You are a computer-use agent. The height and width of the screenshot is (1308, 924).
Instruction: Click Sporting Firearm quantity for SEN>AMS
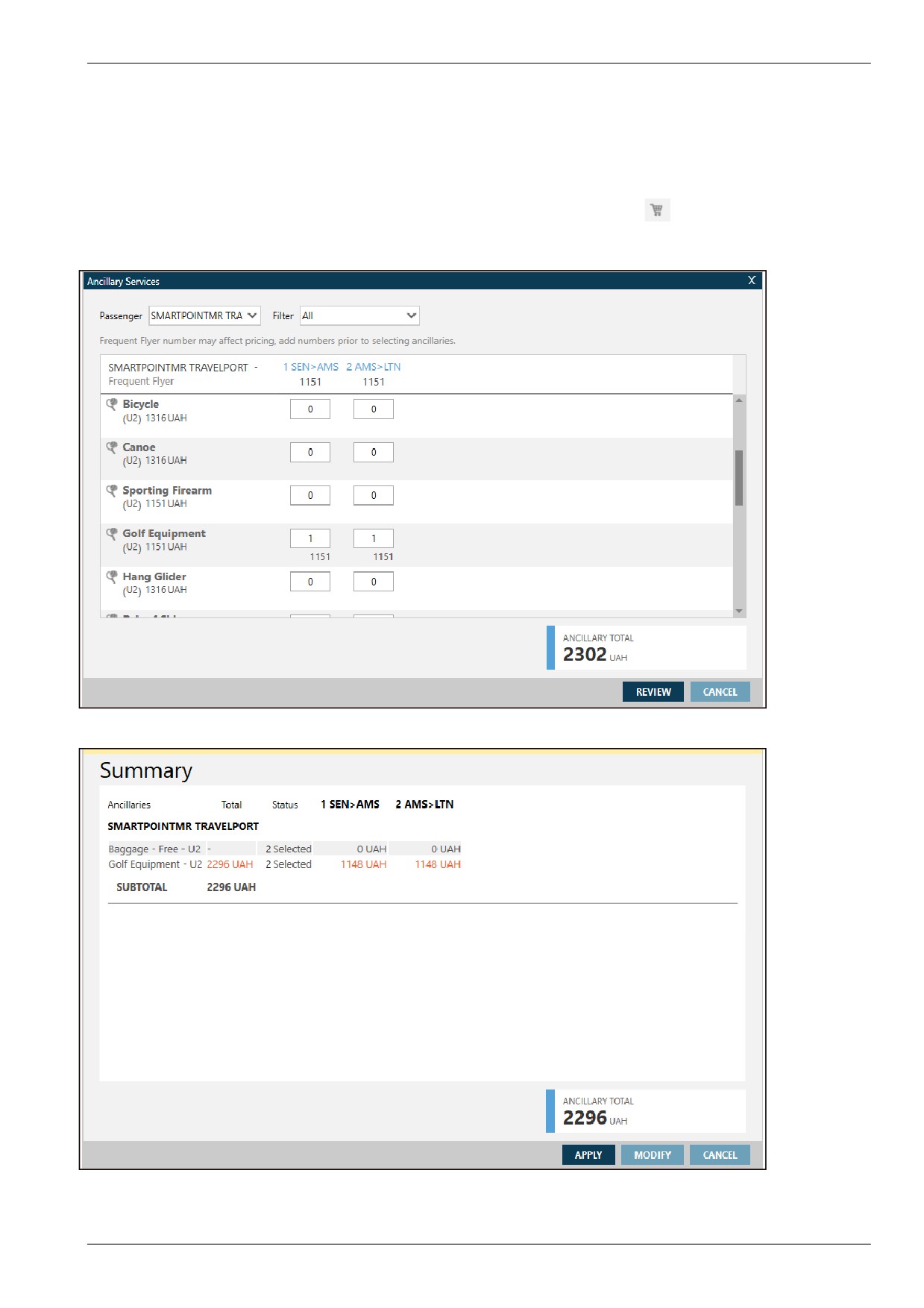tap(310, 496)
